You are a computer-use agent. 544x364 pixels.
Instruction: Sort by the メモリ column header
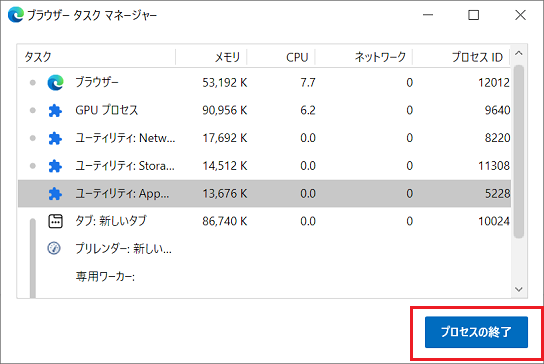click(211, 57)
